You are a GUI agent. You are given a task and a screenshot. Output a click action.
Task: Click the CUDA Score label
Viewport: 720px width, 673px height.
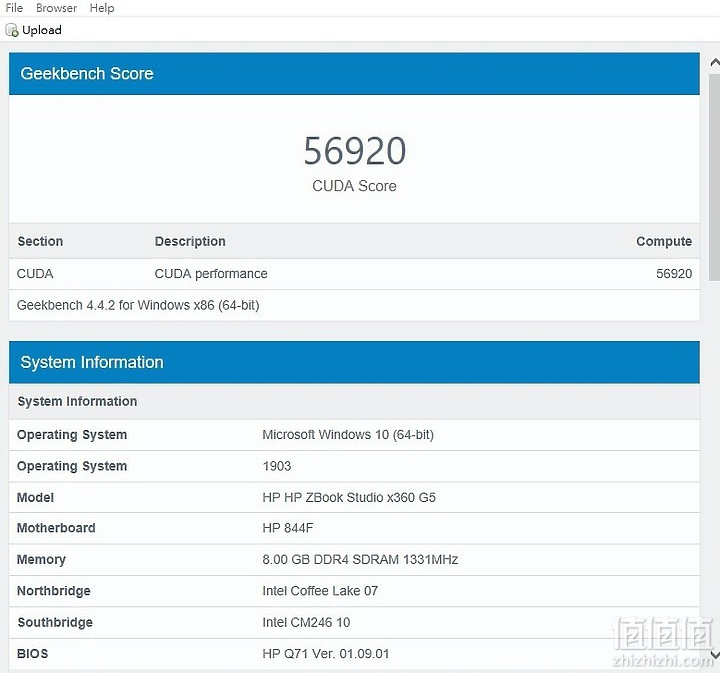click(x=354, y=186)
